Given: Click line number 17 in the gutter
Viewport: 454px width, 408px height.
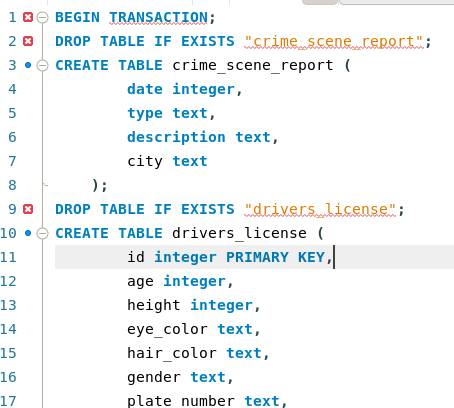Looking at the screenshot, I should click(x=8, y=401).
